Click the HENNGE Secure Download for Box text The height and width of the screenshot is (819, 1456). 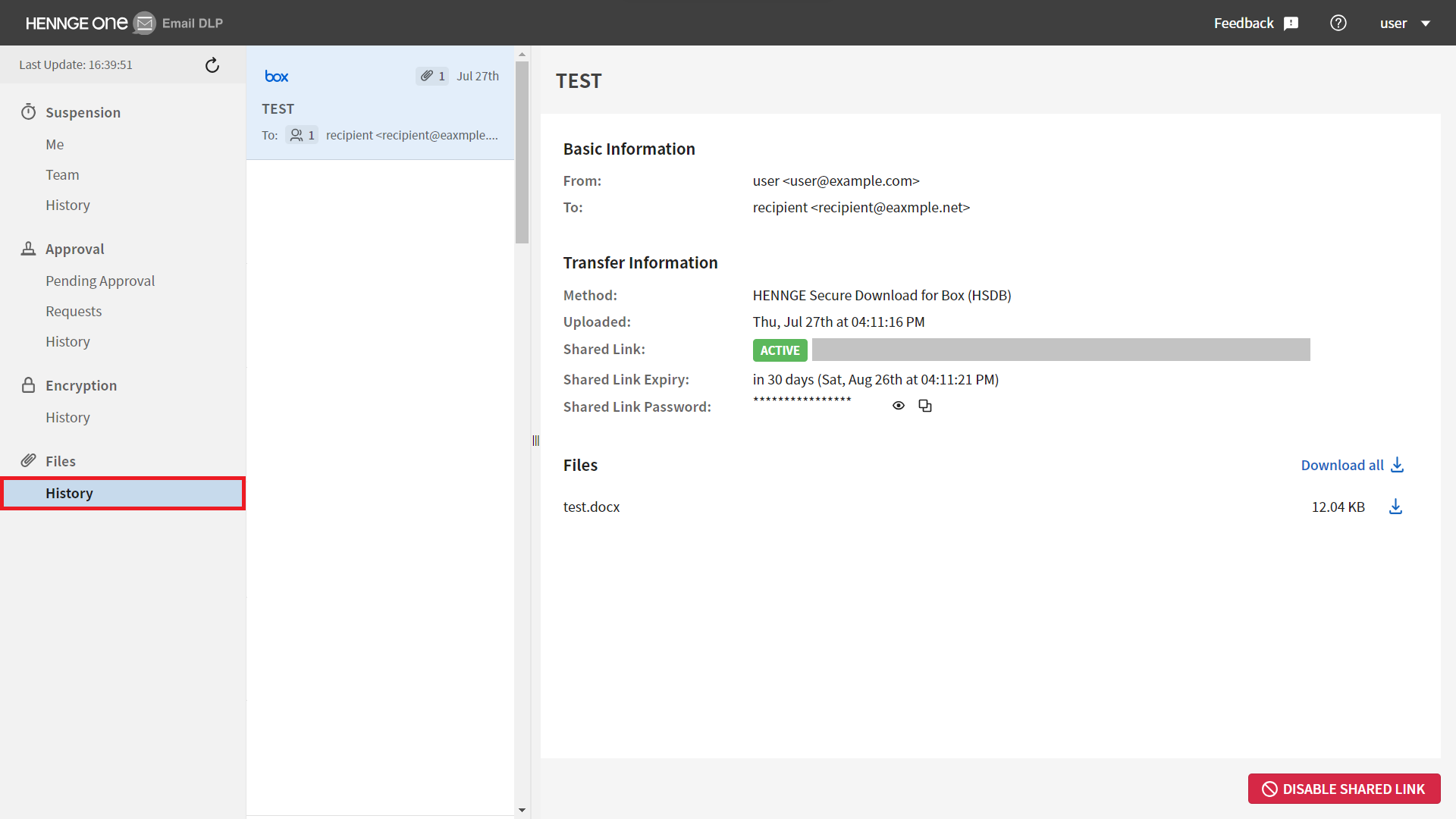click(882, 295)
